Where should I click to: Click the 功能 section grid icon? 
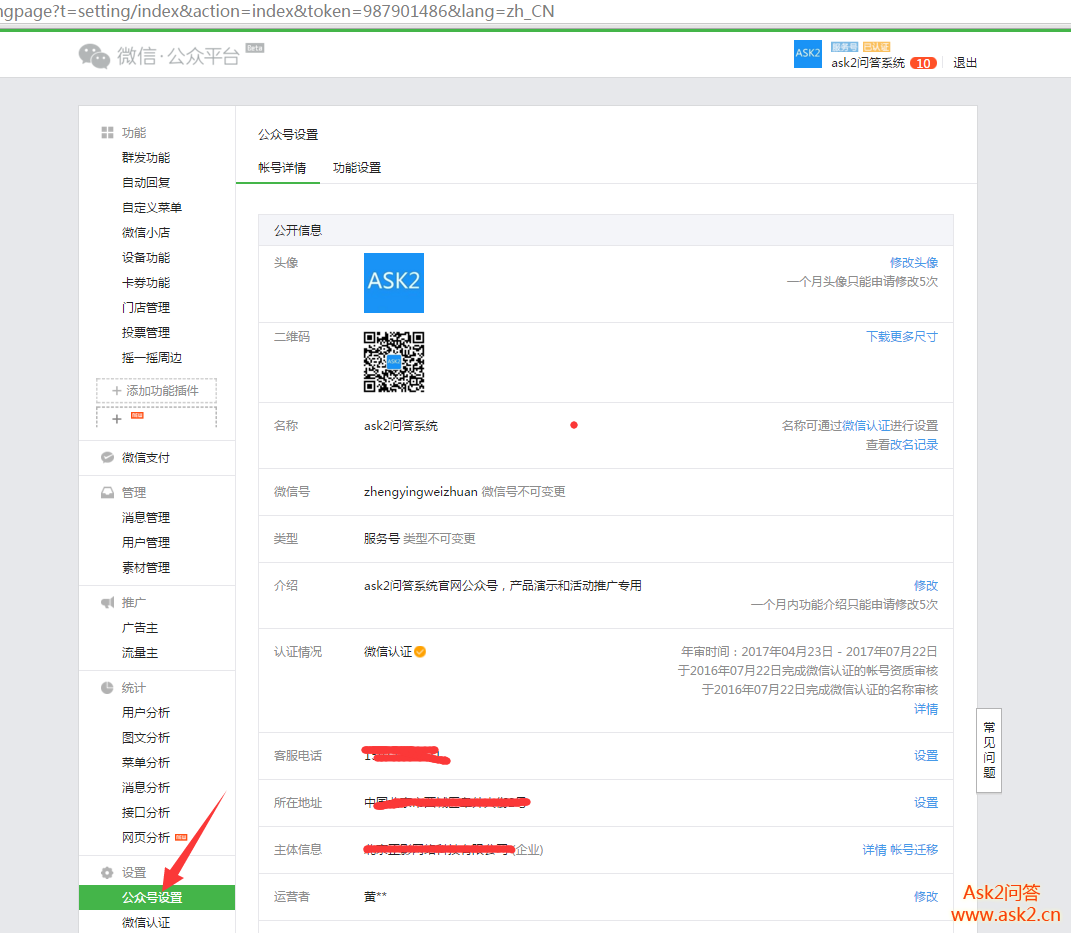pyautogui.click(x=107, y=133)
